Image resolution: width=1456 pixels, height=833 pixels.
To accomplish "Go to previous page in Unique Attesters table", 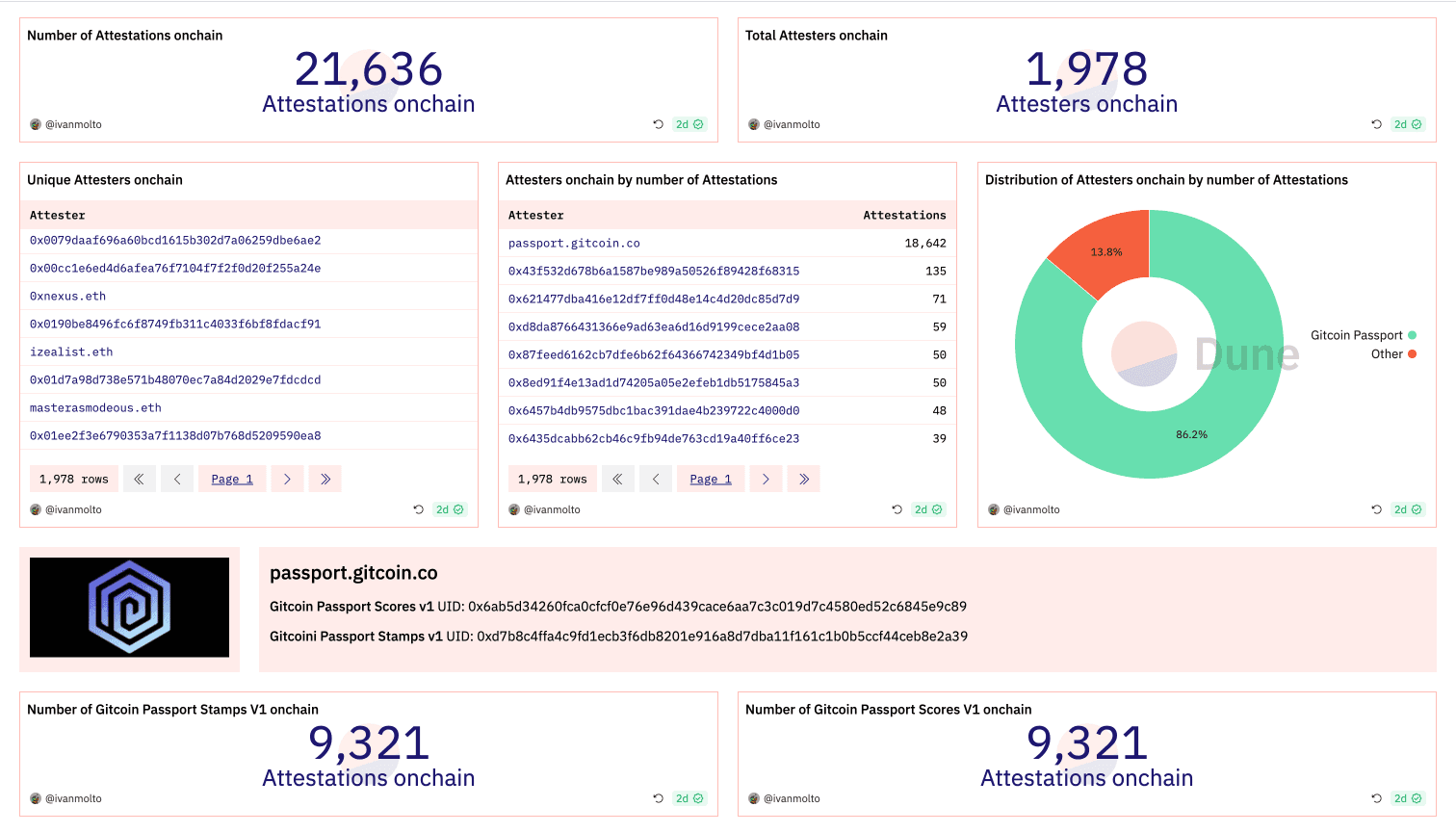I will 177,479.
